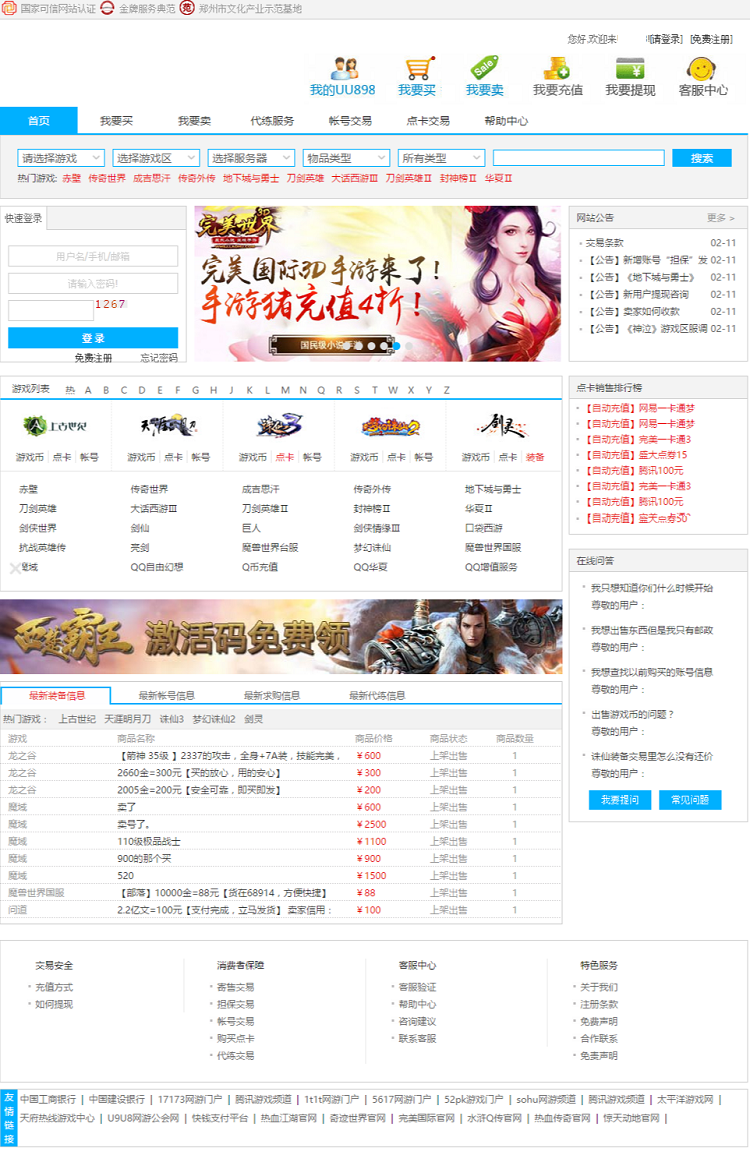750x1158 pixels.
Task: Open 大话西游Ⅲ in the game list
Action: [154, 509]
